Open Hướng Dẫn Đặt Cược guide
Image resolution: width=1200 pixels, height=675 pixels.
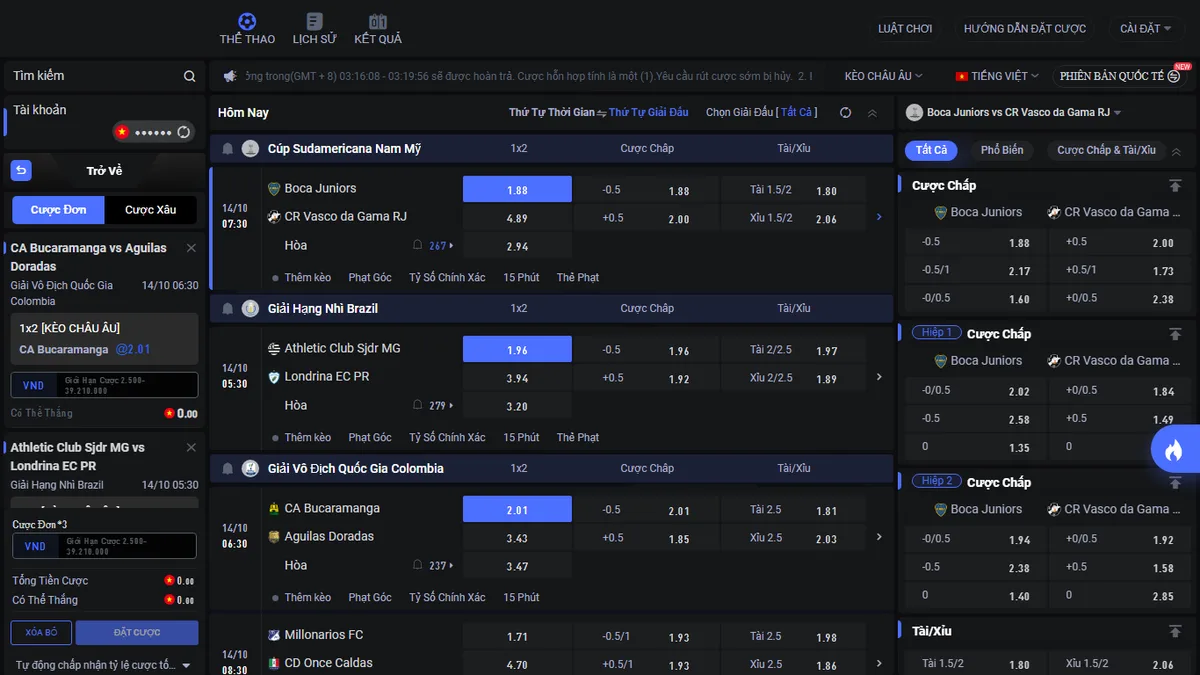tap(1025, 29)
